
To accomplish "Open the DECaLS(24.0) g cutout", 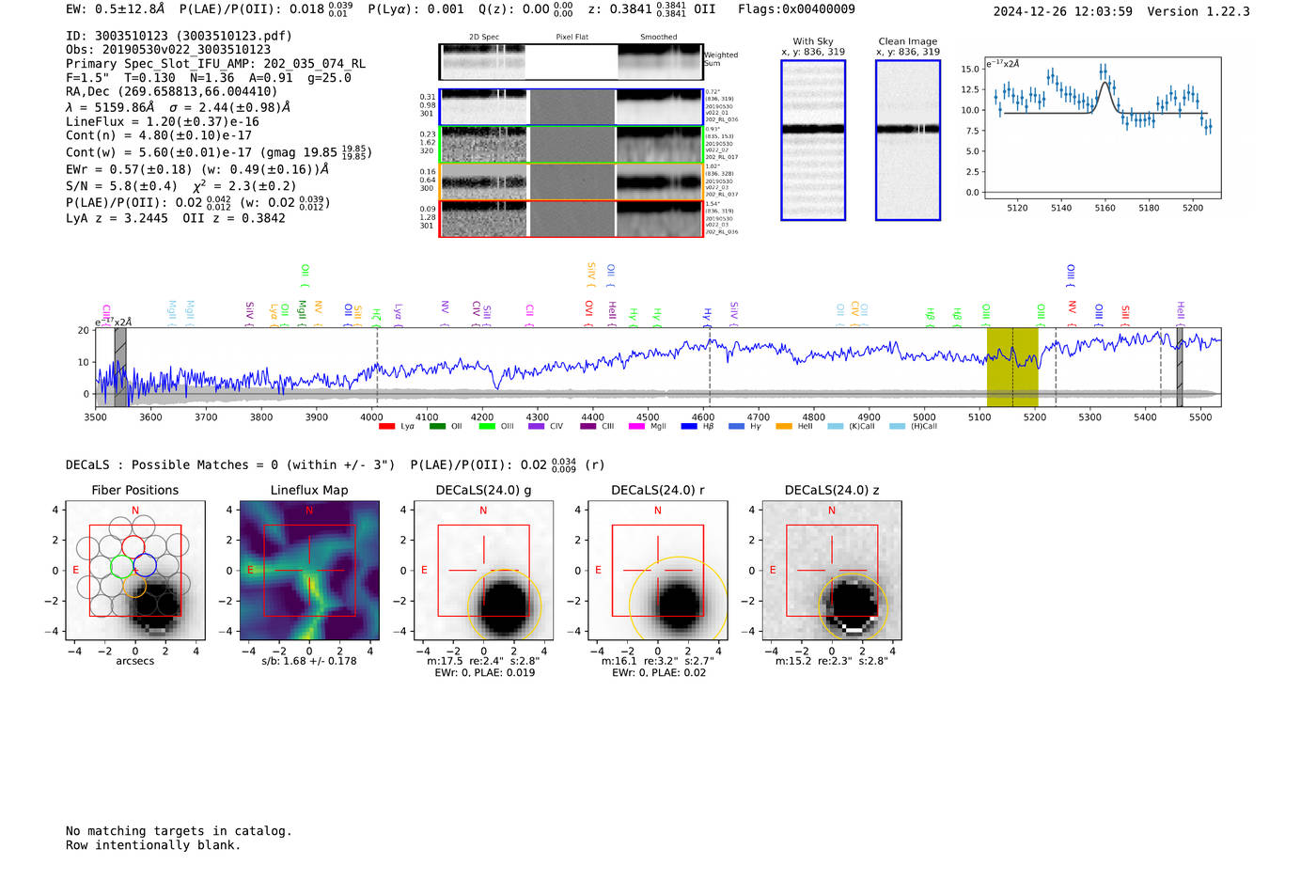I will 483,571.
